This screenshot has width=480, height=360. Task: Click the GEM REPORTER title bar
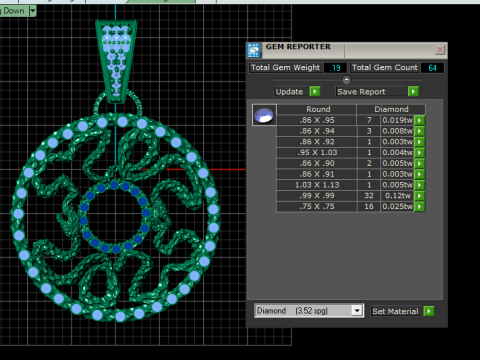point(347,50)
